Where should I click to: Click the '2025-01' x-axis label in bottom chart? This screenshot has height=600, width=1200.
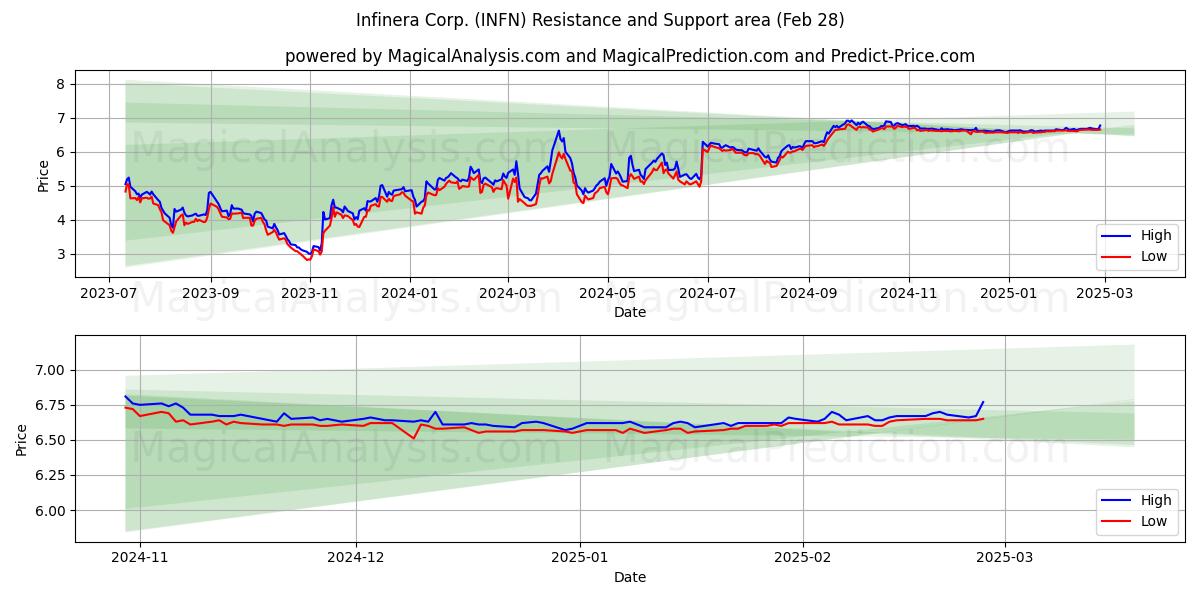tap(580, 559)
